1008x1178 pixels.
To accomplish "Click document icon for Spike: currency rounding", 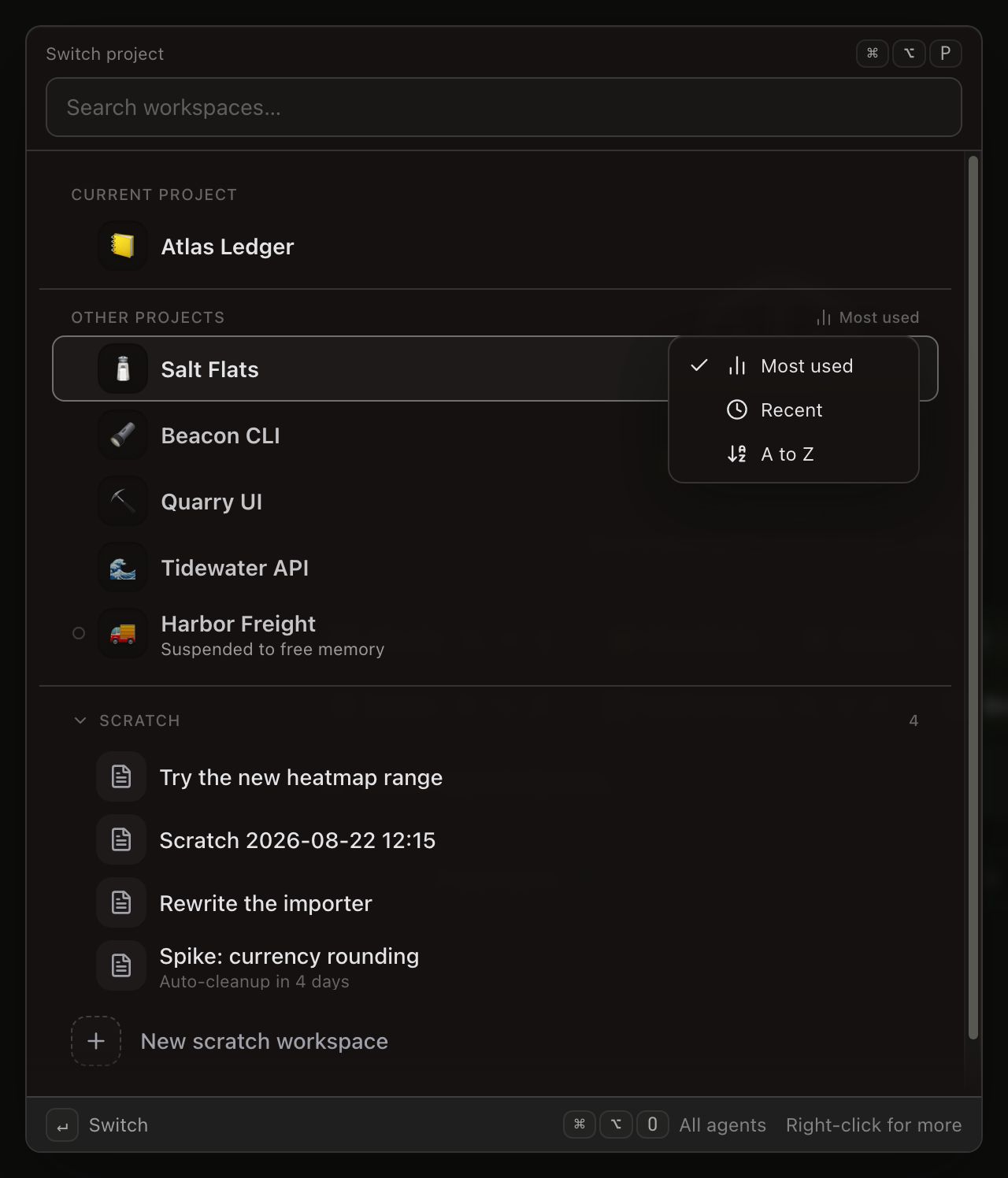I will coord(121,965).
